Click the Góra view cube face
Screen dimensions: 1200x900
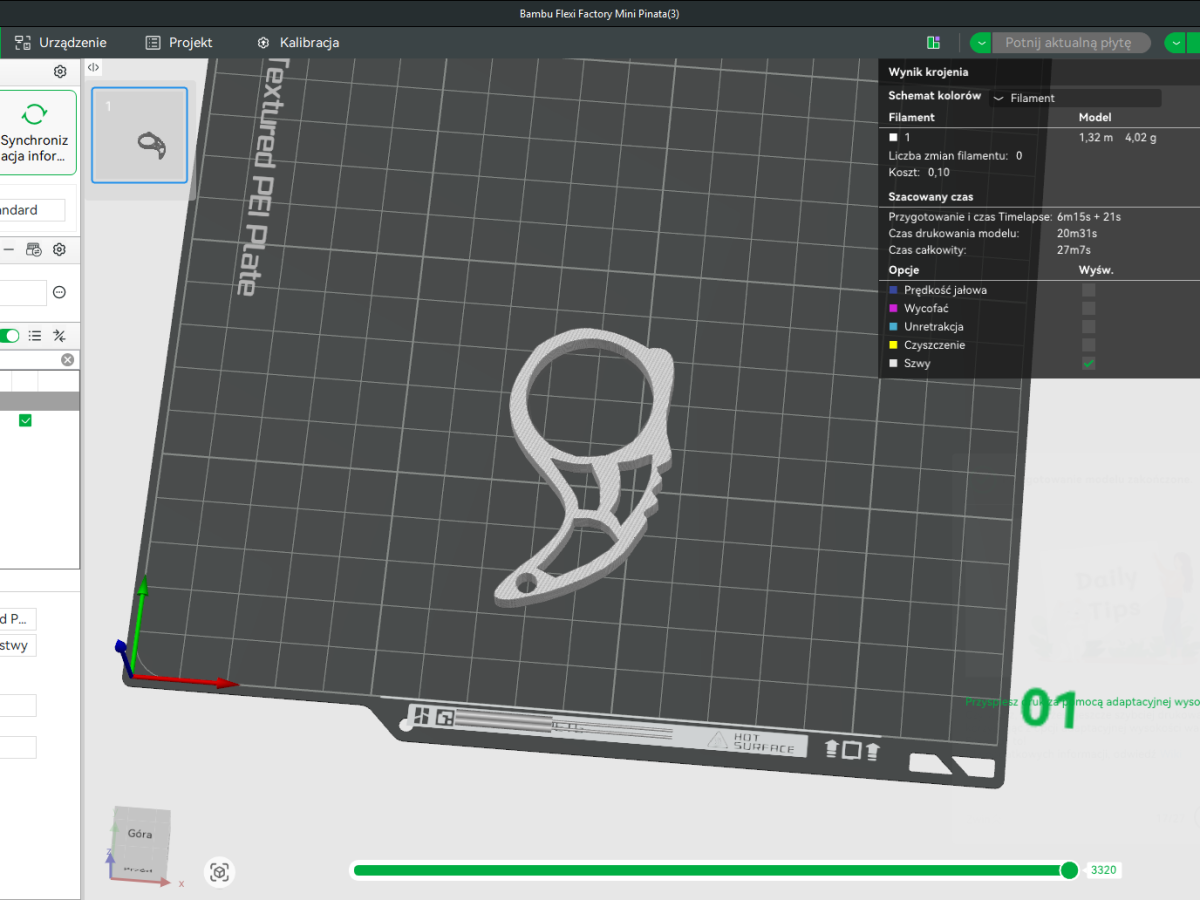(x=140, y=834)
